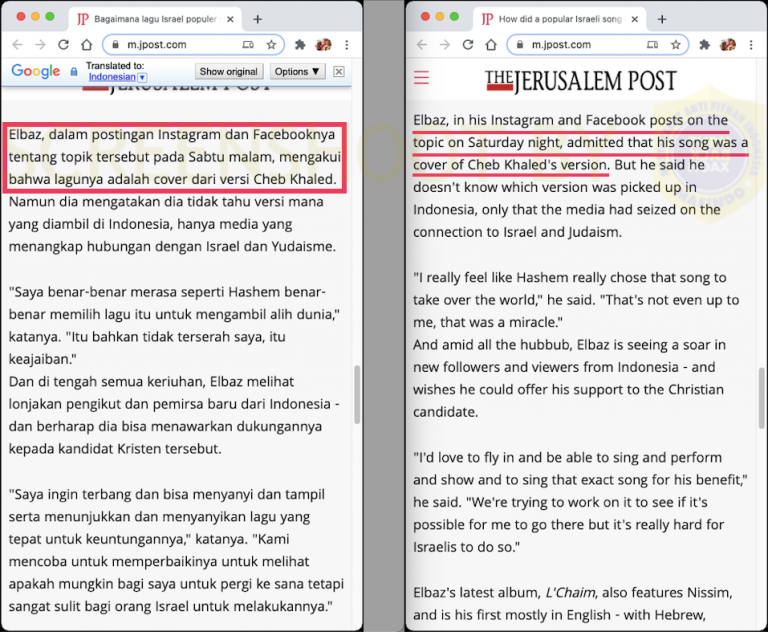Open the Jerusalem Post hamburger menu
The image size is (768, 632).
tap(421, 77)
